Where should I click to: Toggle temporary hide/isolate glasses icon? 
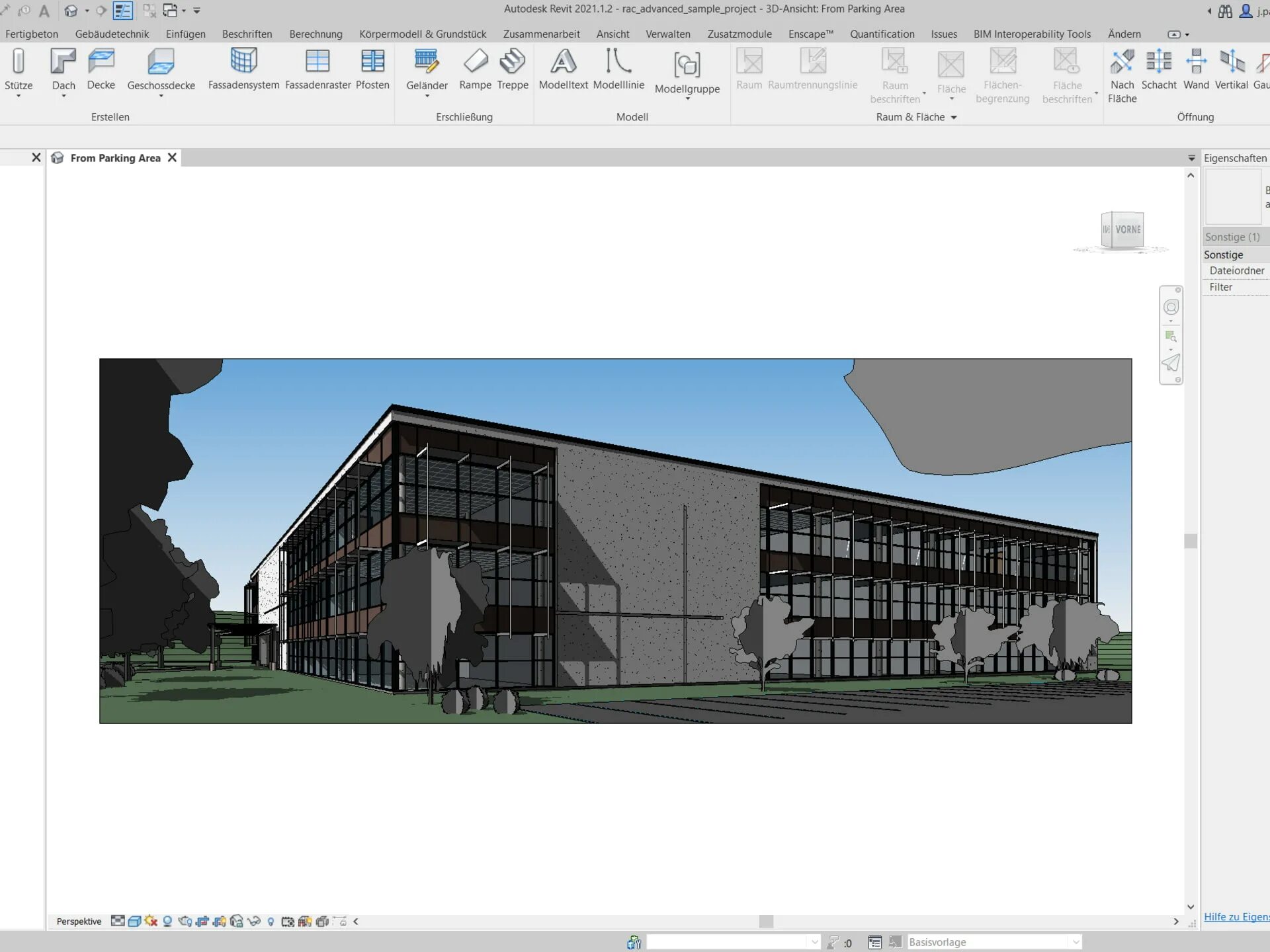click(x=253, y=921)
